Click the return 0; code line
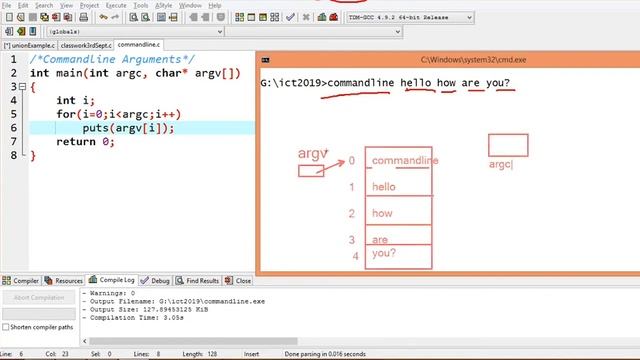The height and width of the screenshot is (360, 640). 85,142
